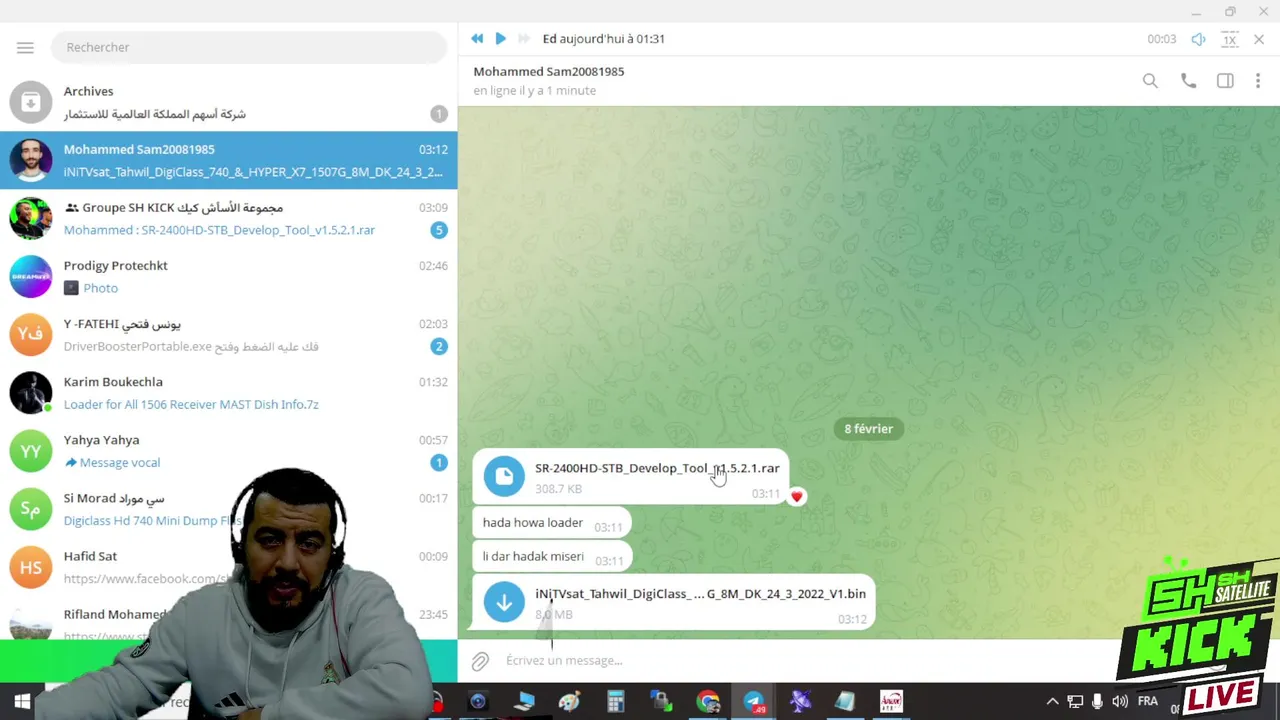1280x720 pixels.
Task: Change playback speed 1X button
Action: (1230, 39)
